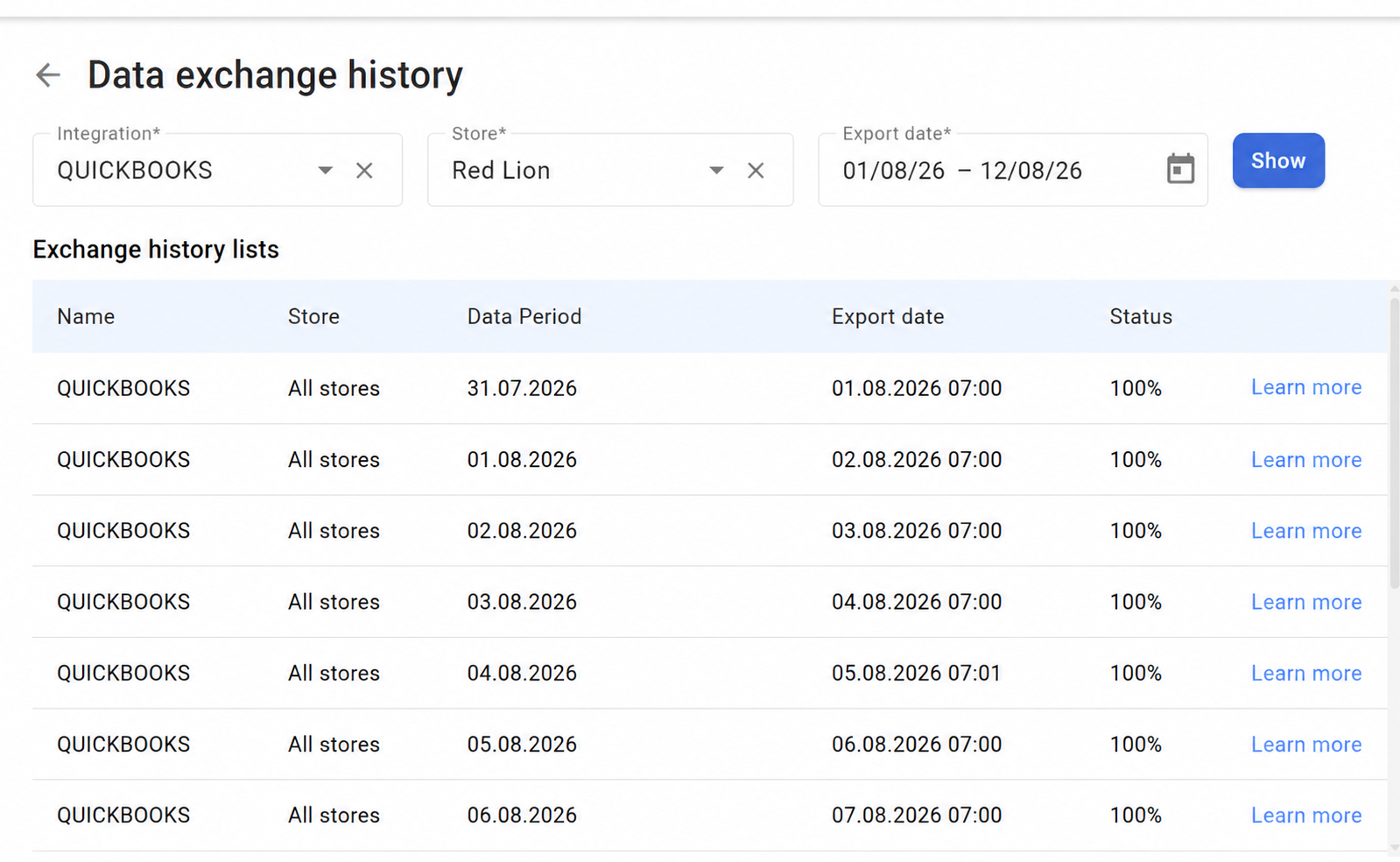The image size is (1400, 862).
Task: Clear the Red Lion store selection
Action: (x=756, y=171)
